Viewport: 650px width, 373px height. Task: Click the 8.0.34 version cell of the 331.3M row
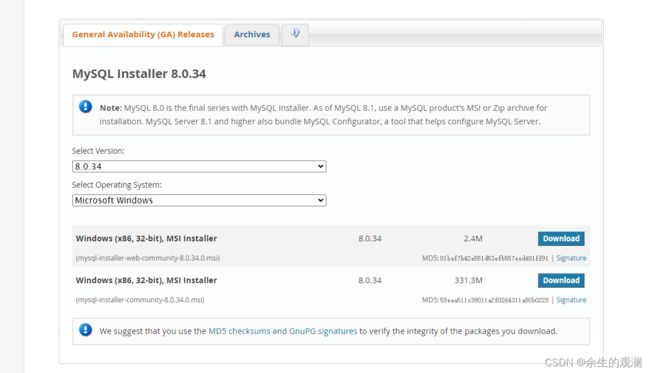370,281
